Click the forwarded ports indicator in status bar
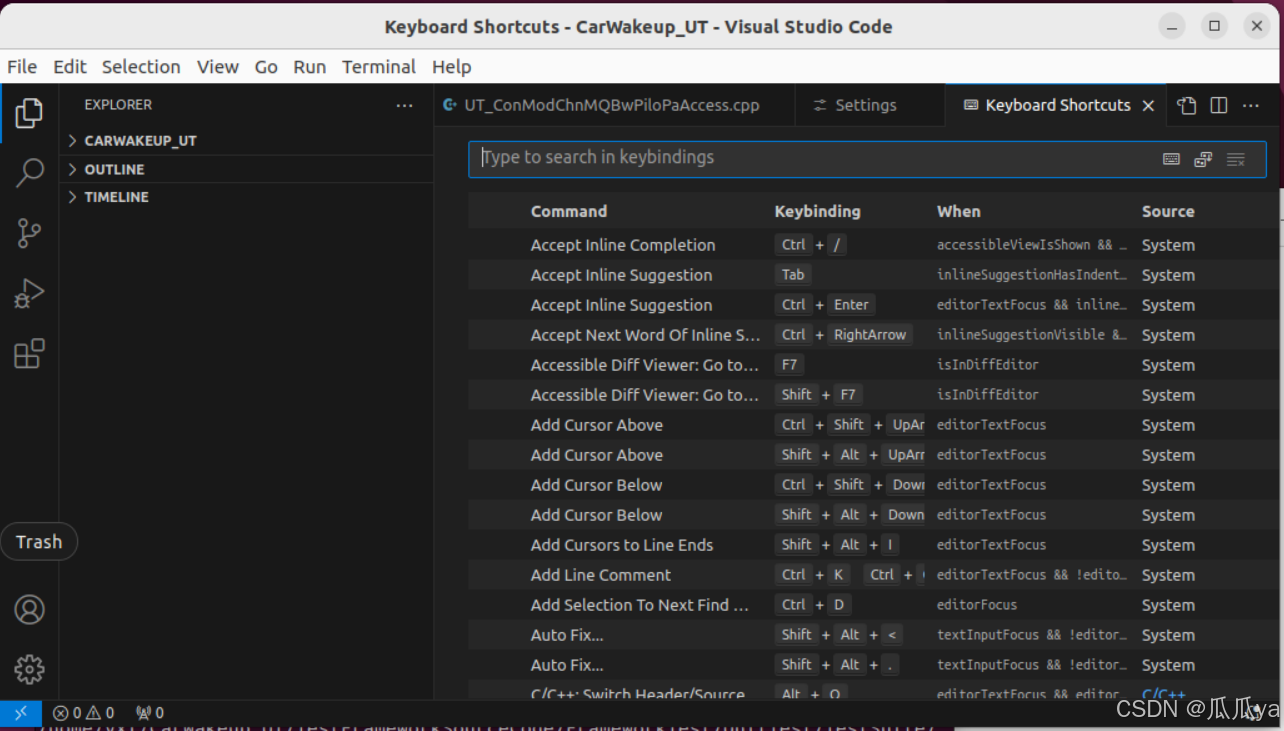This screenshot has width=1284, height=731. pyautogui.click(x=150, y=713)
